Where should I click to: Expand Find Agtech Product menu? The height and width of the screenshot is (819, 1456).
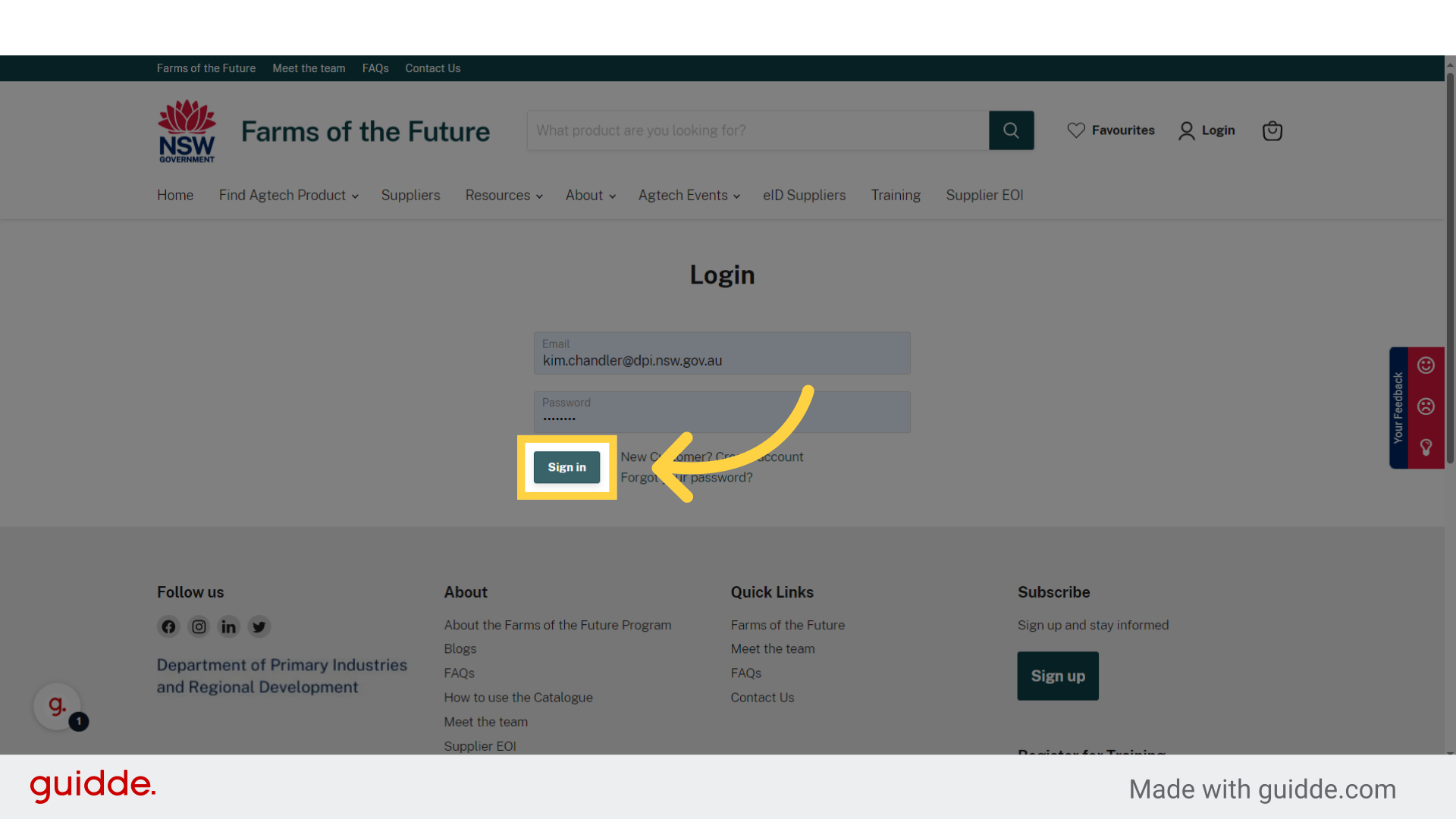pyautogui.click(x=288, y=196)
